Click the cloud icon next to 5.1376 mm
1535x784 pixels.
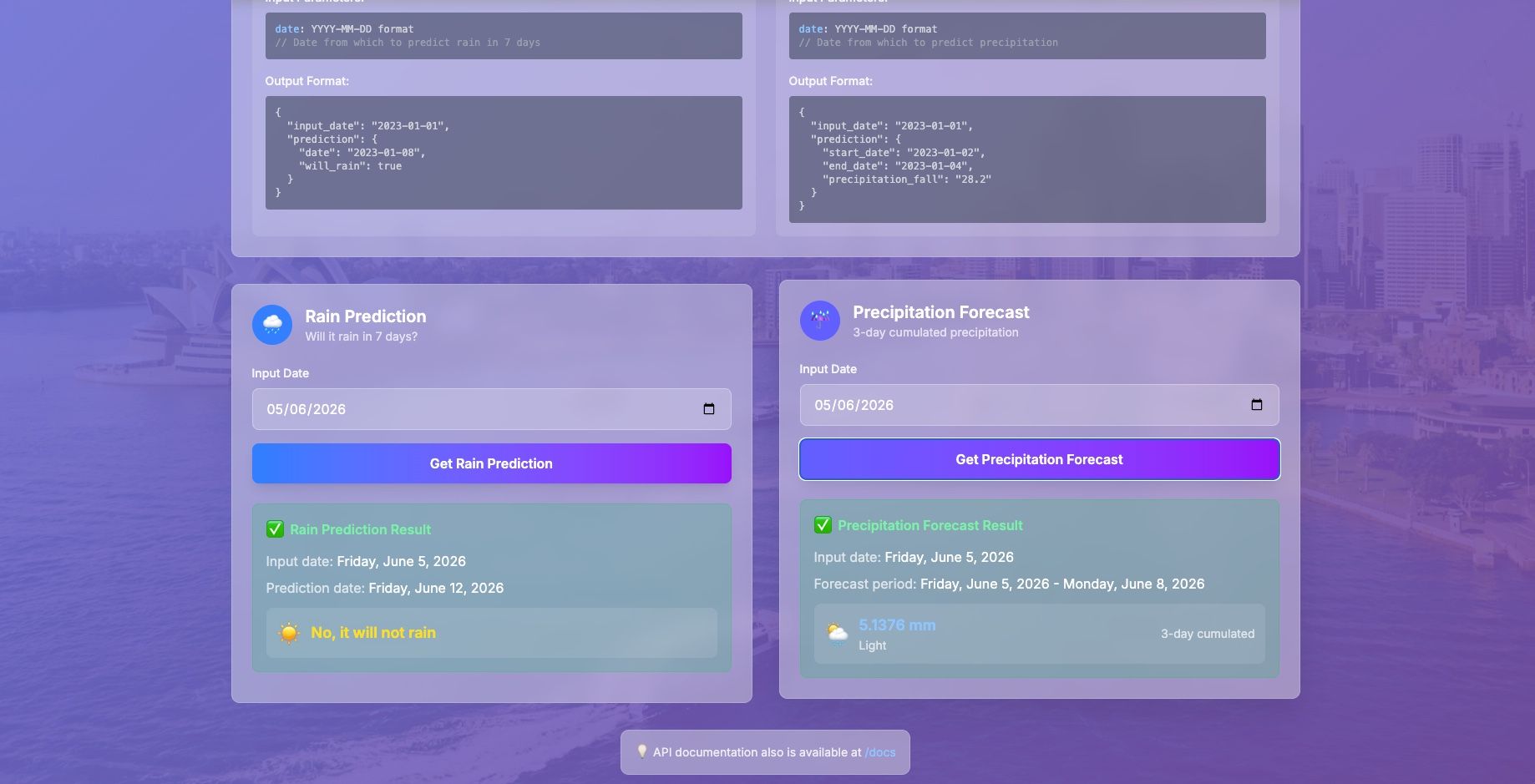[837, 634]
